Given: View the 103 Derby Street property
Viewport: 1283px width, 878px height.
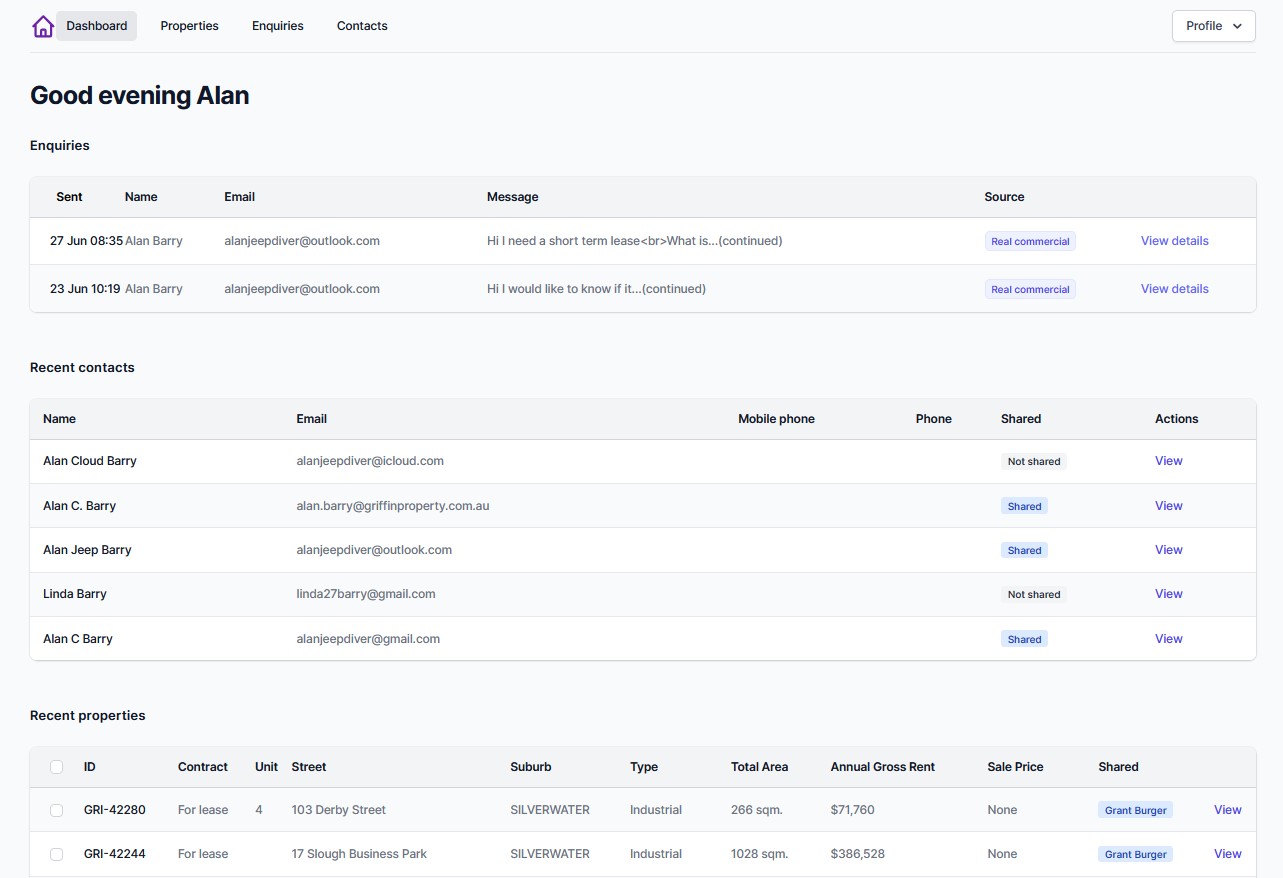Looking at the screenshot, I should click(1227, 810).
